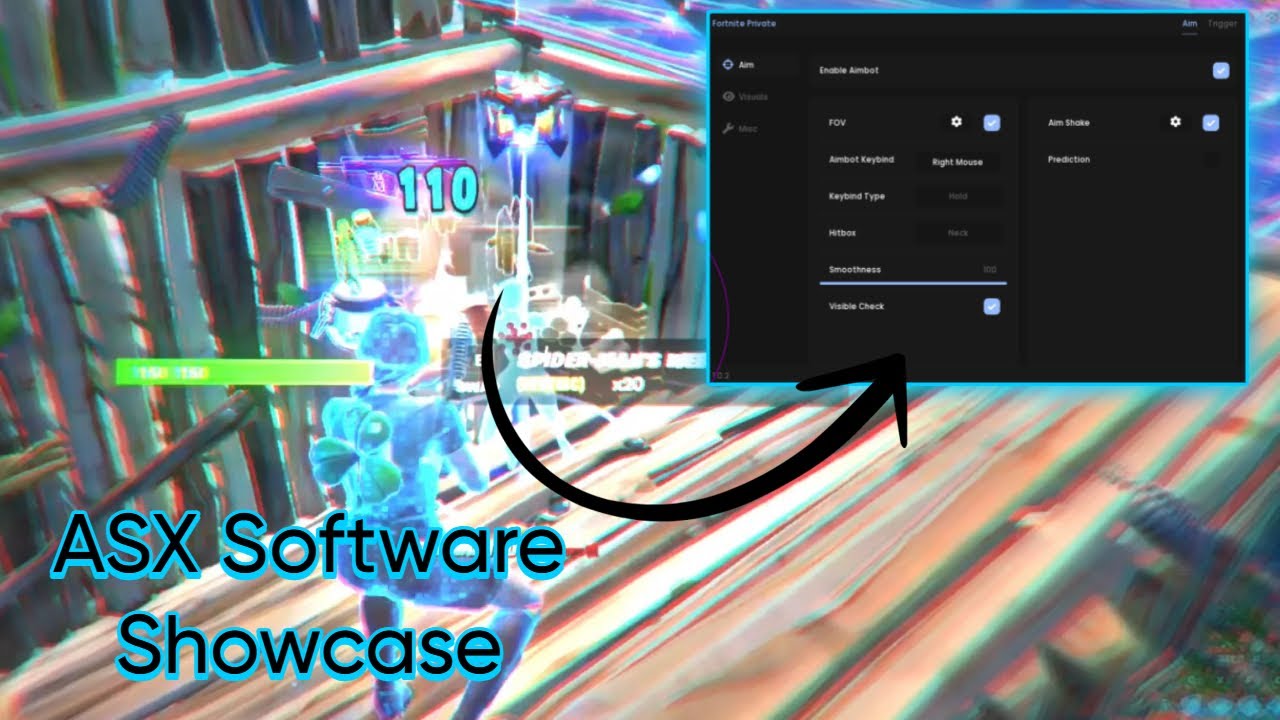1280x720 pixels.
Task: Open Aim Shake settings via its gear icon
Action: pyautogui.click(x=1176, y=122)
